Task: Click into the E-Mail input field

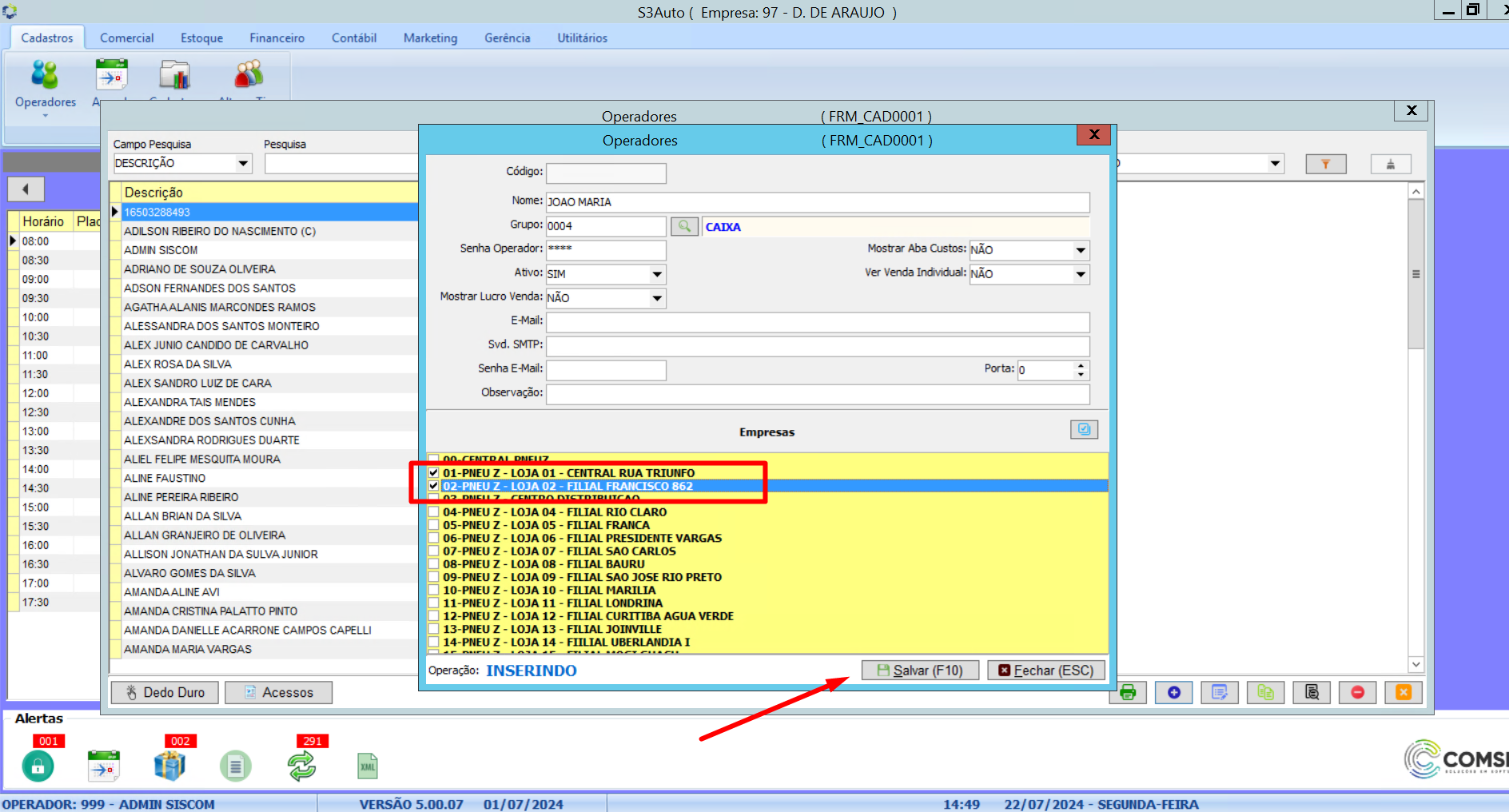Action: (x=817, y=322)
